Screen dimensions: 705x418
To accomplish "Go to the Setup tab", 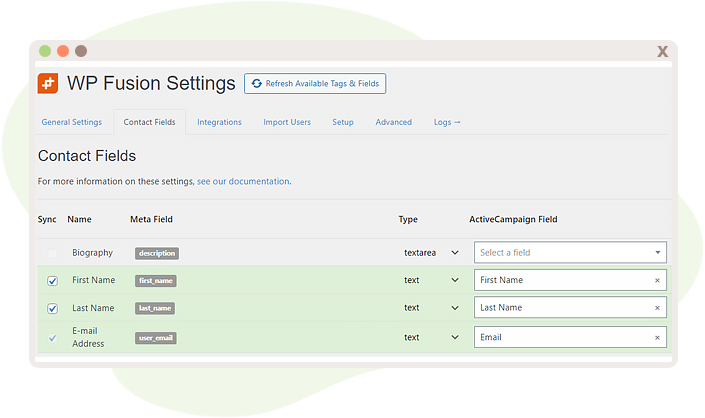I will pyautogui.click(x=343, y=122).
